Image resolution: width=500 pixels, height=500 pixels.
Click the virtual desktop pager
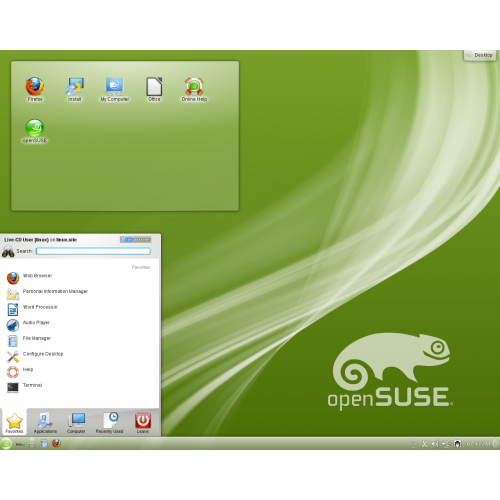32,443
